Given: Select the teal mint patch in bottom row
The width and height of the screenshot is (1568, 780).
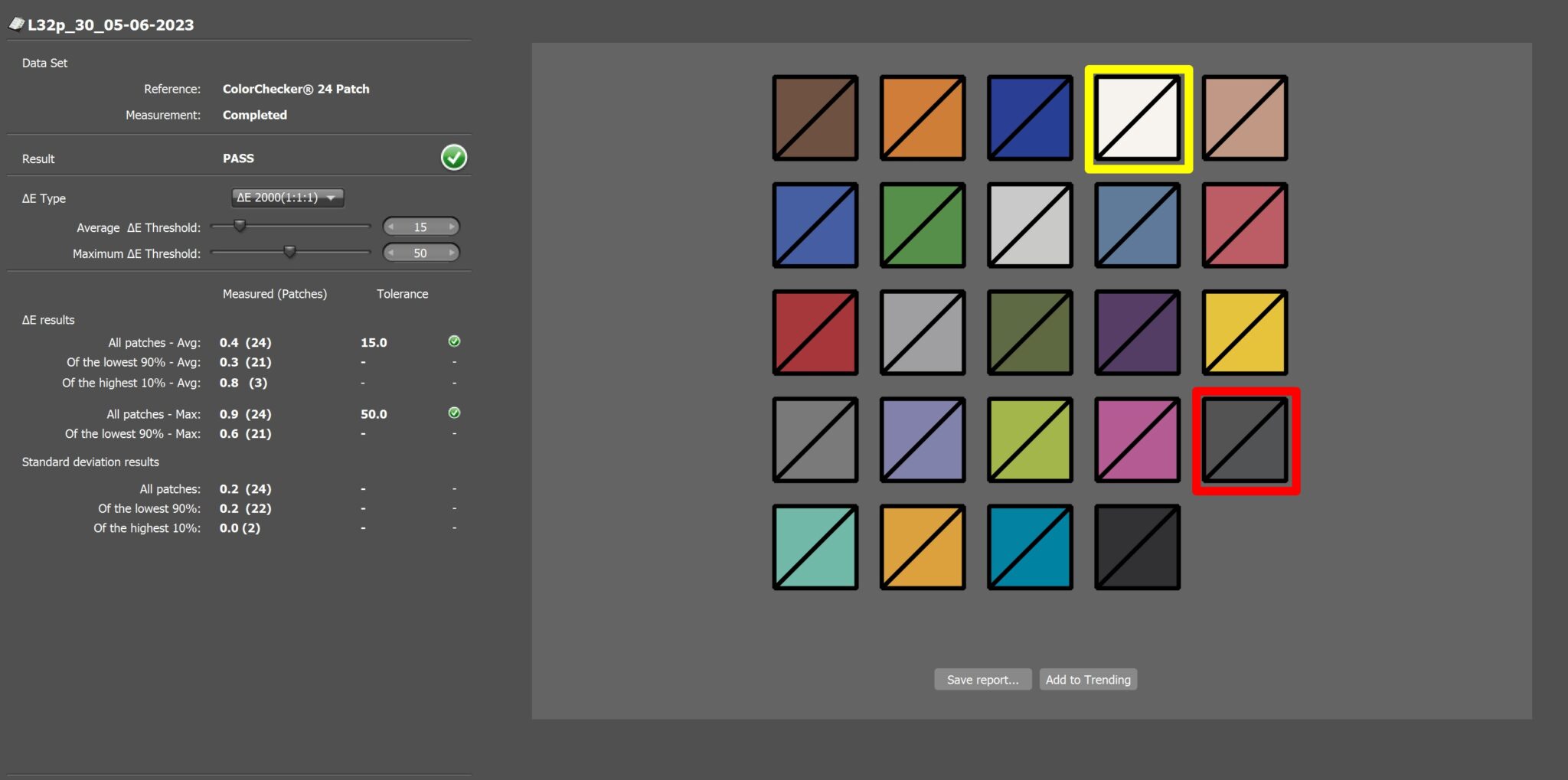Looking at the screenshot, I should coord(815,547).
